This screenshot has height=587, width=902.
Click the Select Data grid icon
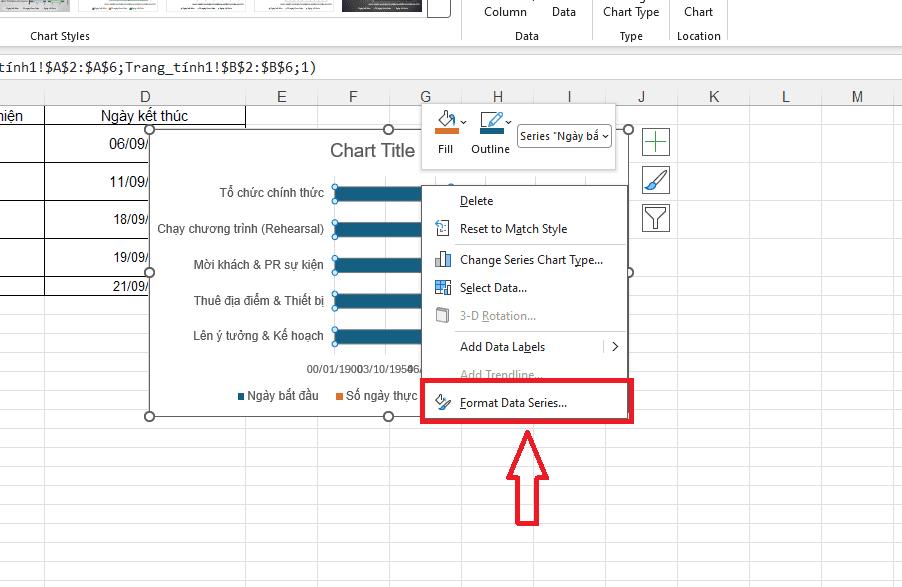pos(442,287)
